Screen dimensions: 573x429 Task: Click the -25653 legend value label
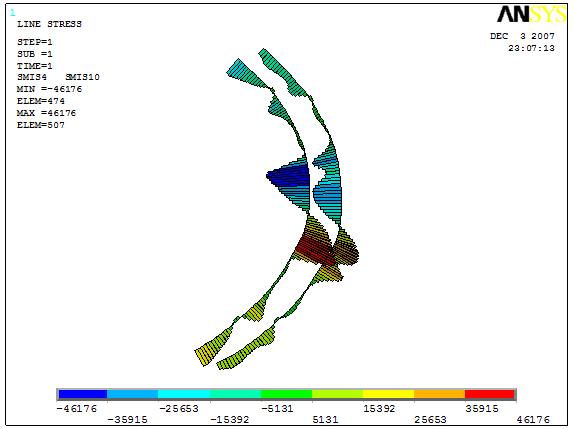(x=179, y=409)
